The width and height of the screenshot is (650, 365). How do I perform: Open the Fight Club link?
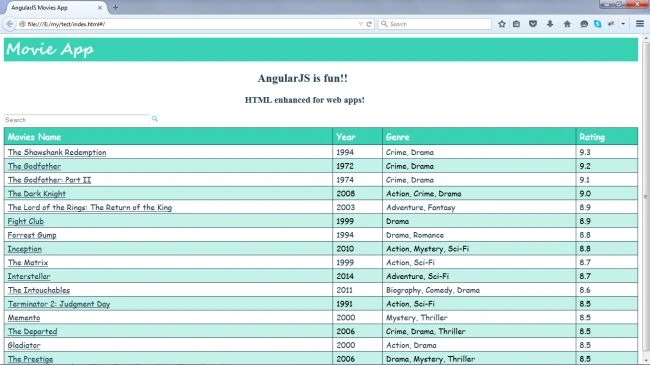(x=26, y=221)
